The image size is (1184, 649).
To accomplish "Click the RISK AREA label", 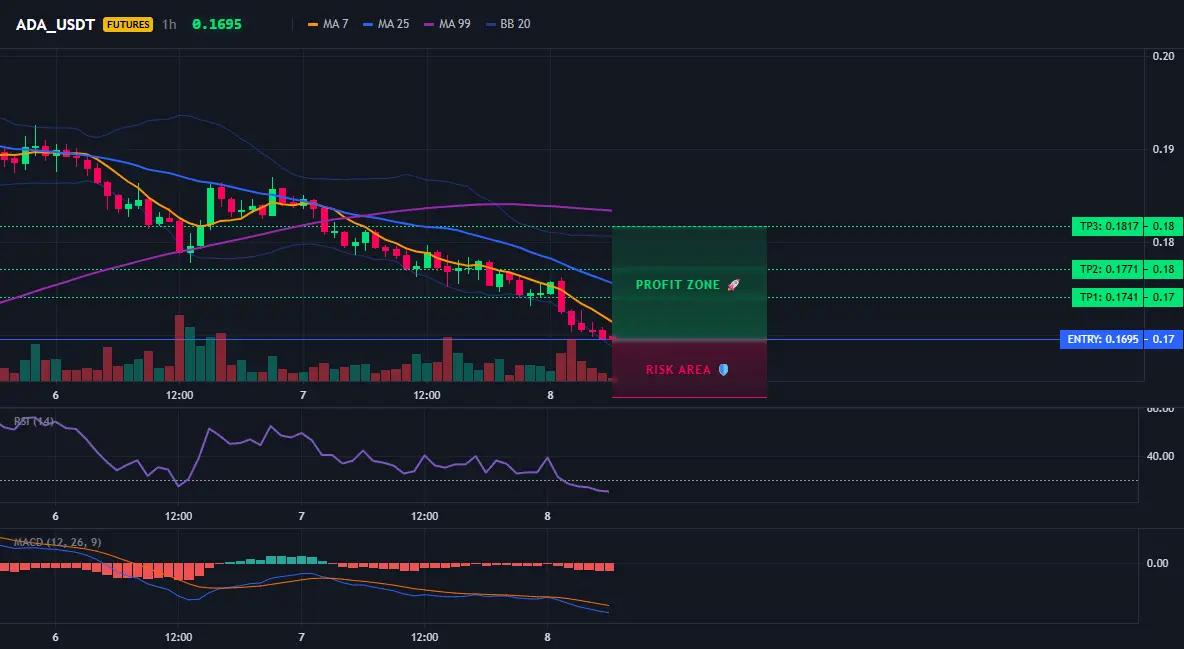I will [678, 369].
